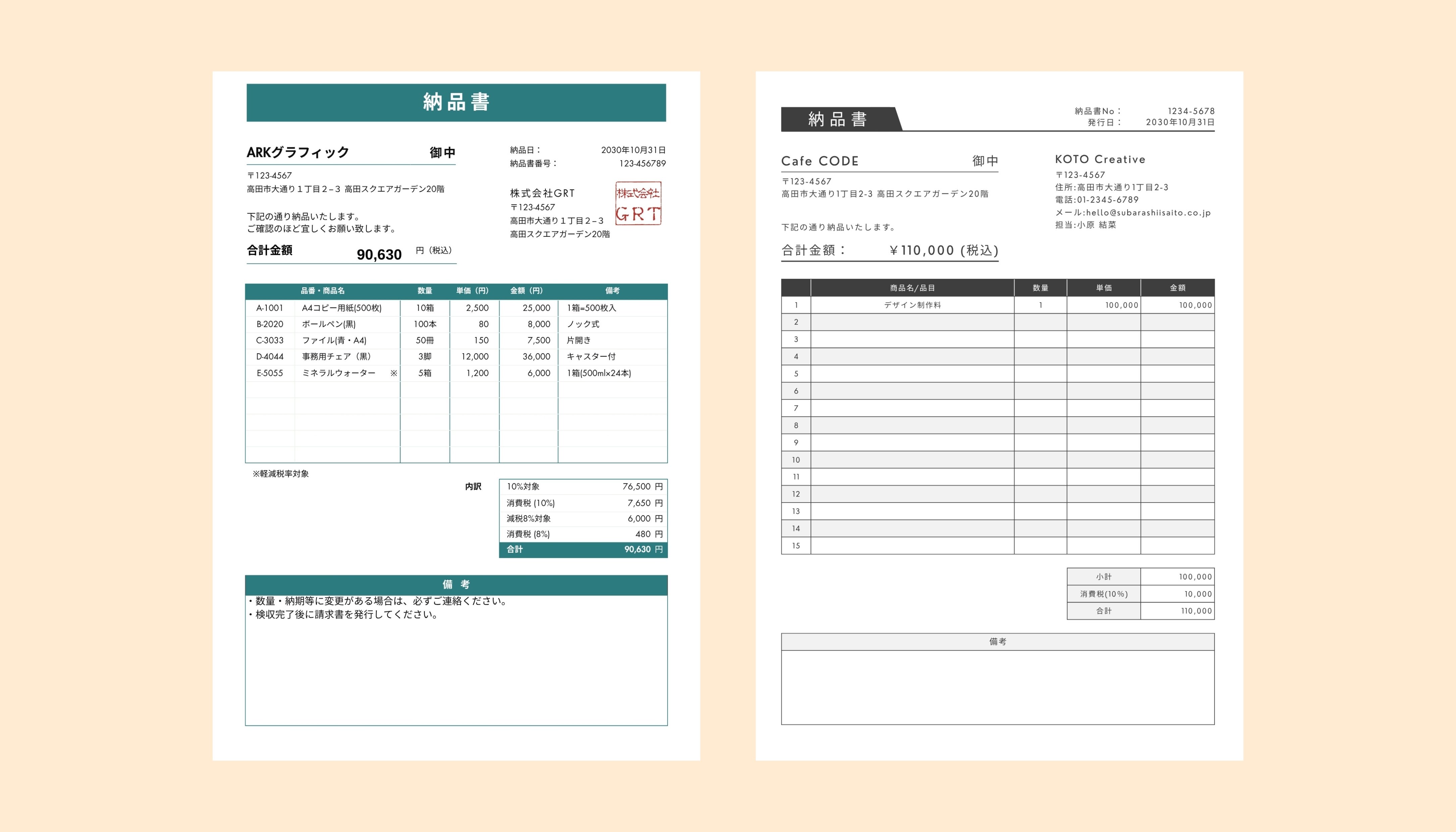Click the ￥110,000 (税込) total amount
The height and width of the screenshot is (832, 1456).
point(943,250)
